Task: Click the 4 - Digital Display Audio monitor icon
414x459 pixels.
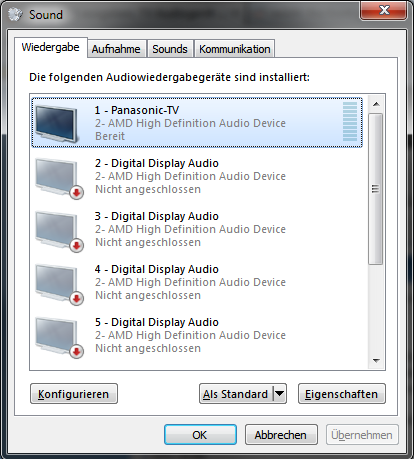Action: coord(59,284)
